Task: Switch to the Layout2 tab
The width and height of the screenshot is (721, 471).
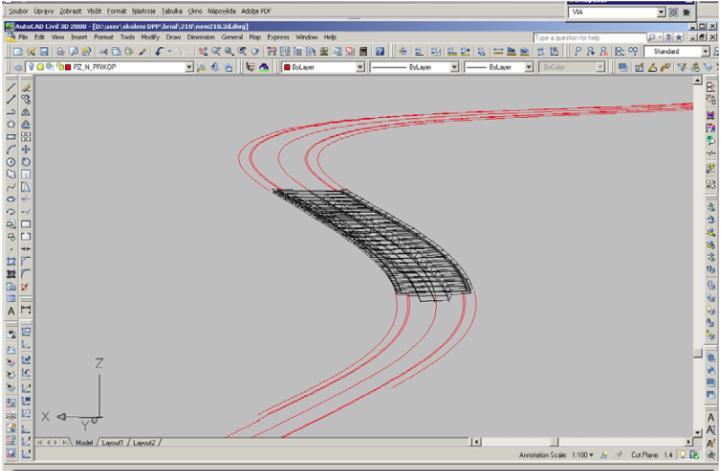Action: (144, 442)
